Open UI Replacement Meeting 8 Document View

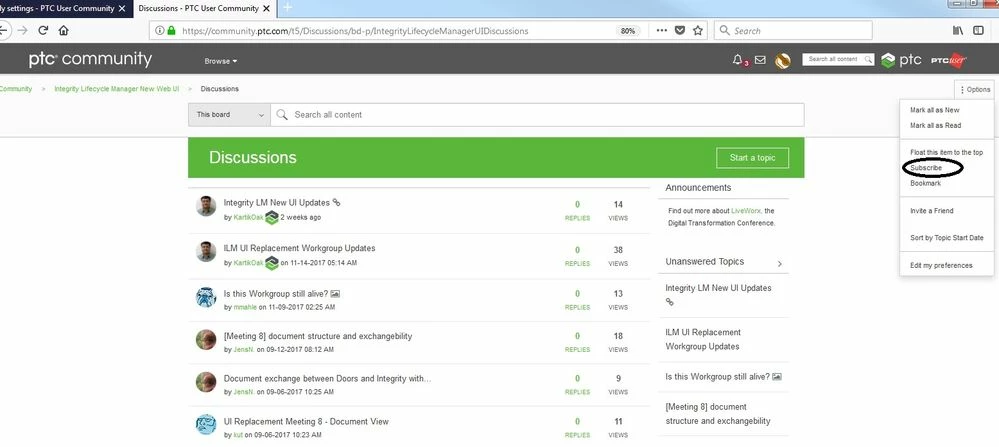point(306,422)
